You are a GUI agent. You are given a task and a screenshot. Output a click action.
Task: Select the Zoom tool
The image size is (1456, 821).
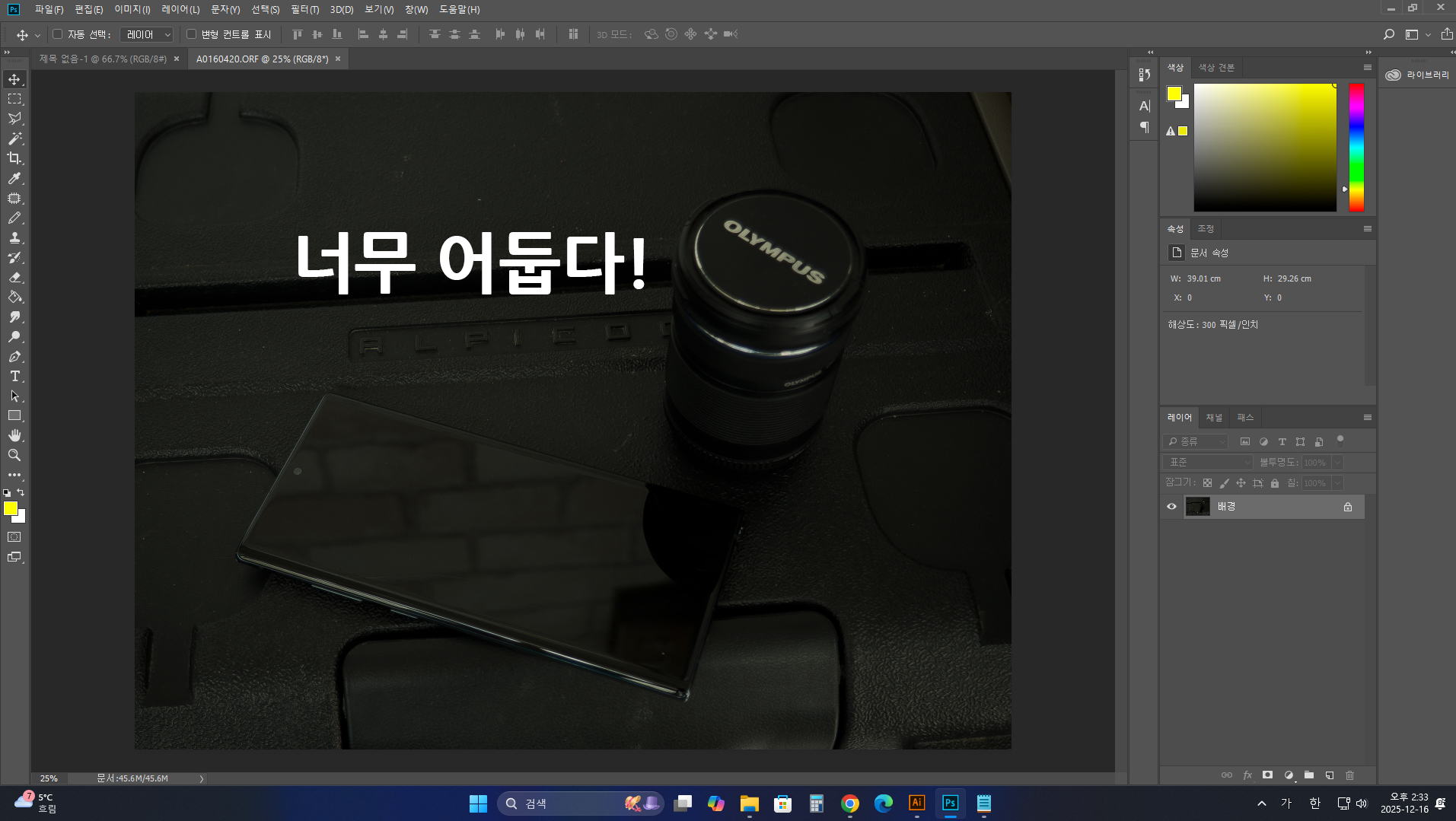point(14,455)
